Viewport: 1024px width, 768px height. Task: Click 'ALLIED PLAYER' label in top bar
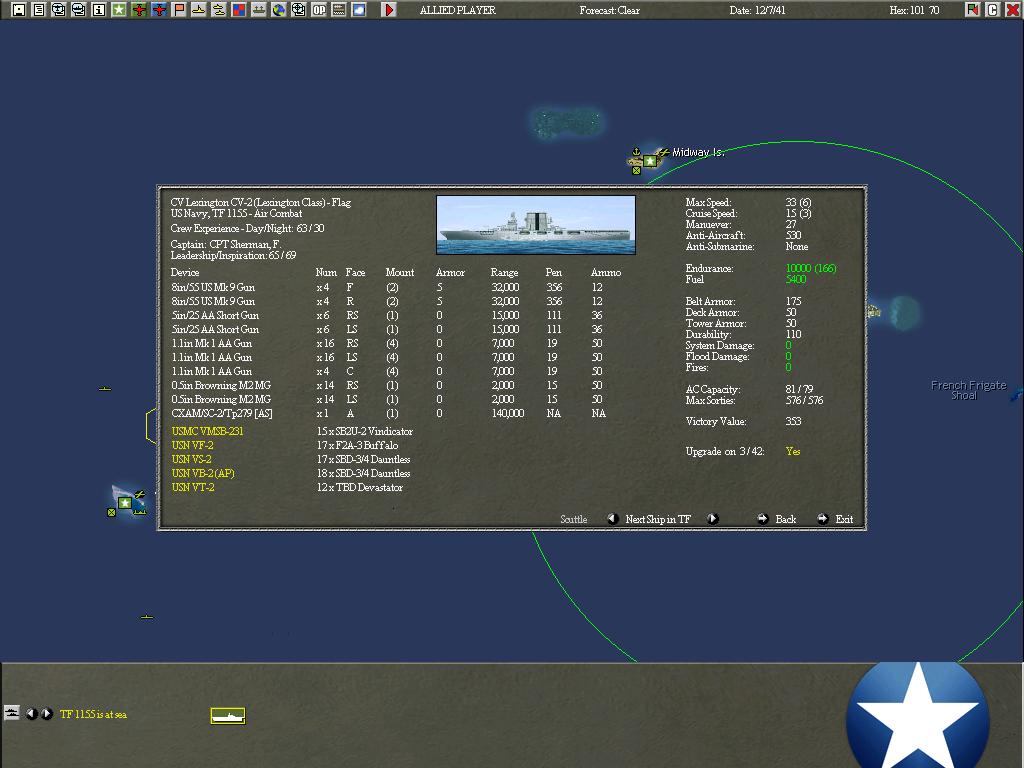click(x=458, y=10)
